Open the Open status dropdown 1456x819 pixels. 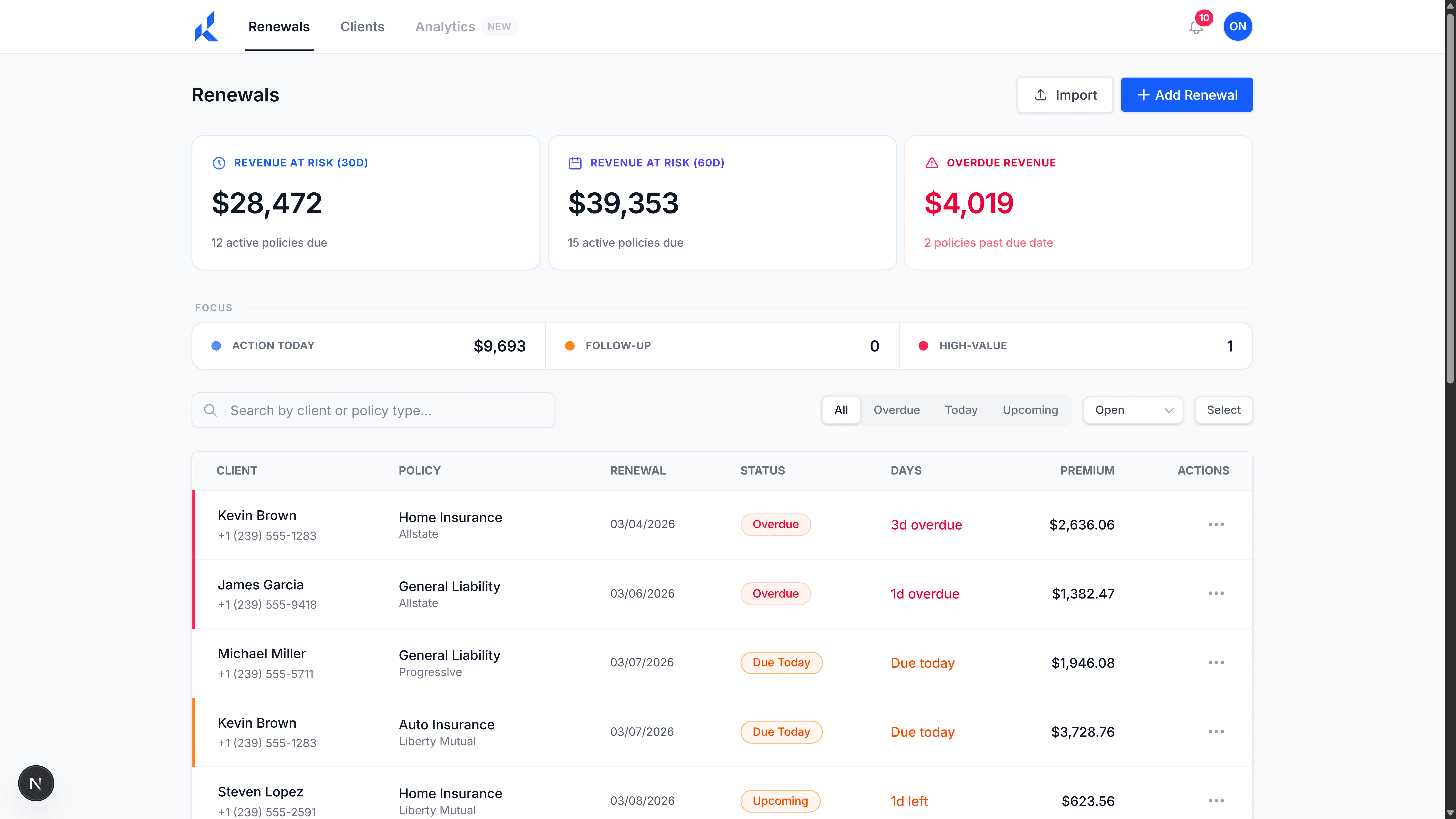(x=1132, y=410)
